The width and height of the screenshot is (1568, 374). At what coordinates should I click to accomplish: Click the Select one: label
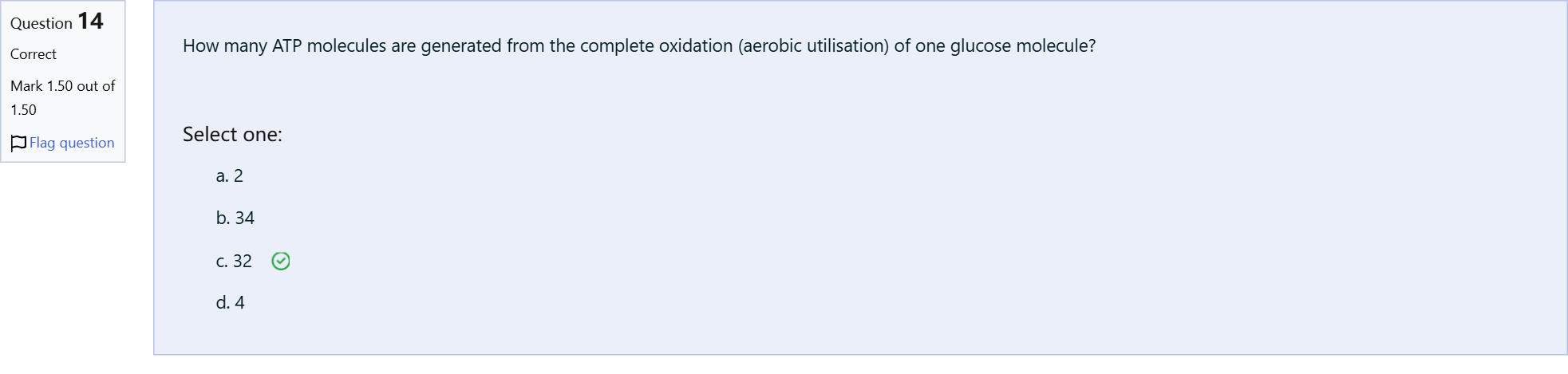click(x=232, y=134)
